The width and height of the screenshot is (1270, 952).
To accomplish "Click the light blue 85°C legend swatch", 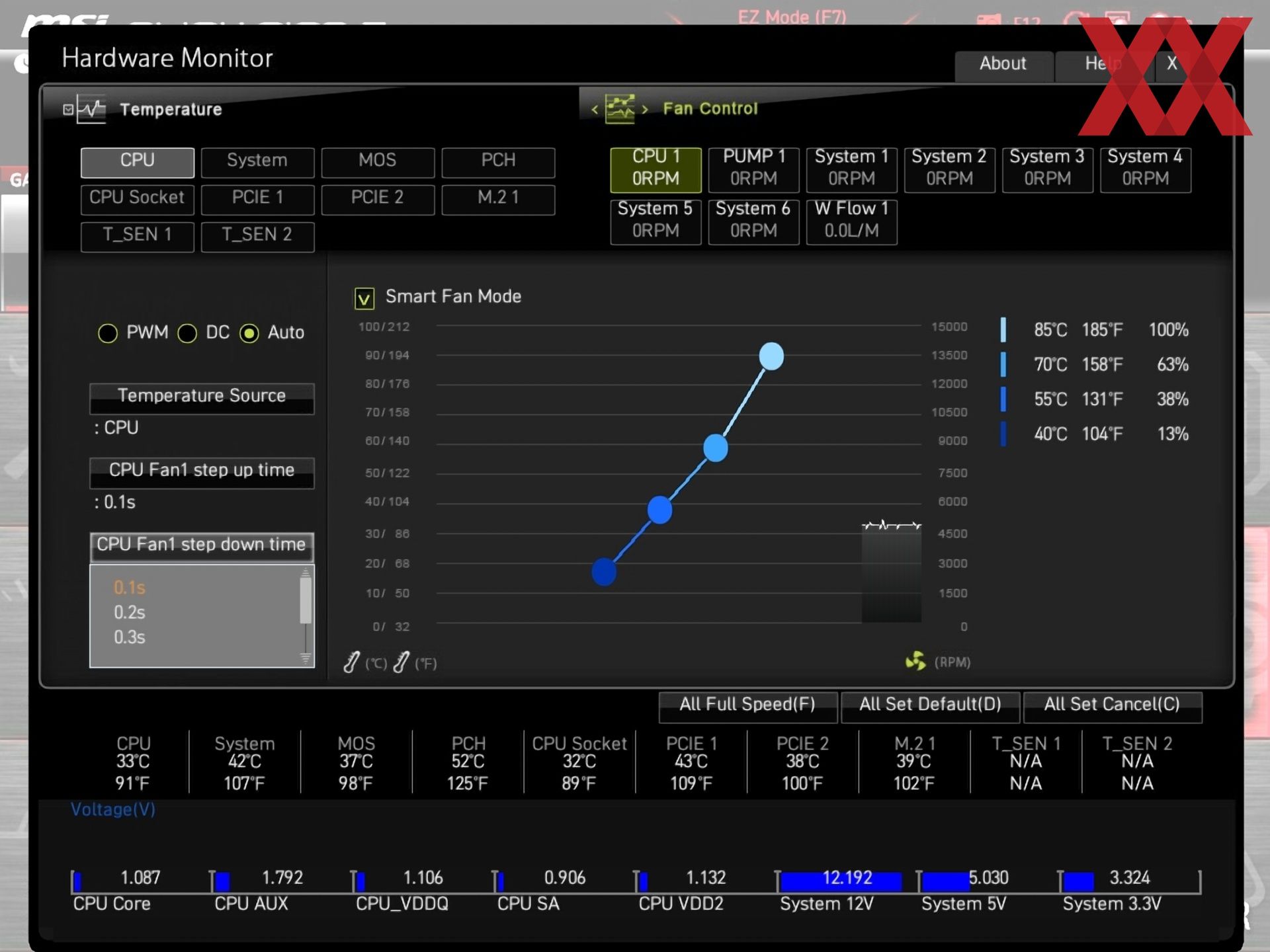I will [1003, 329].
